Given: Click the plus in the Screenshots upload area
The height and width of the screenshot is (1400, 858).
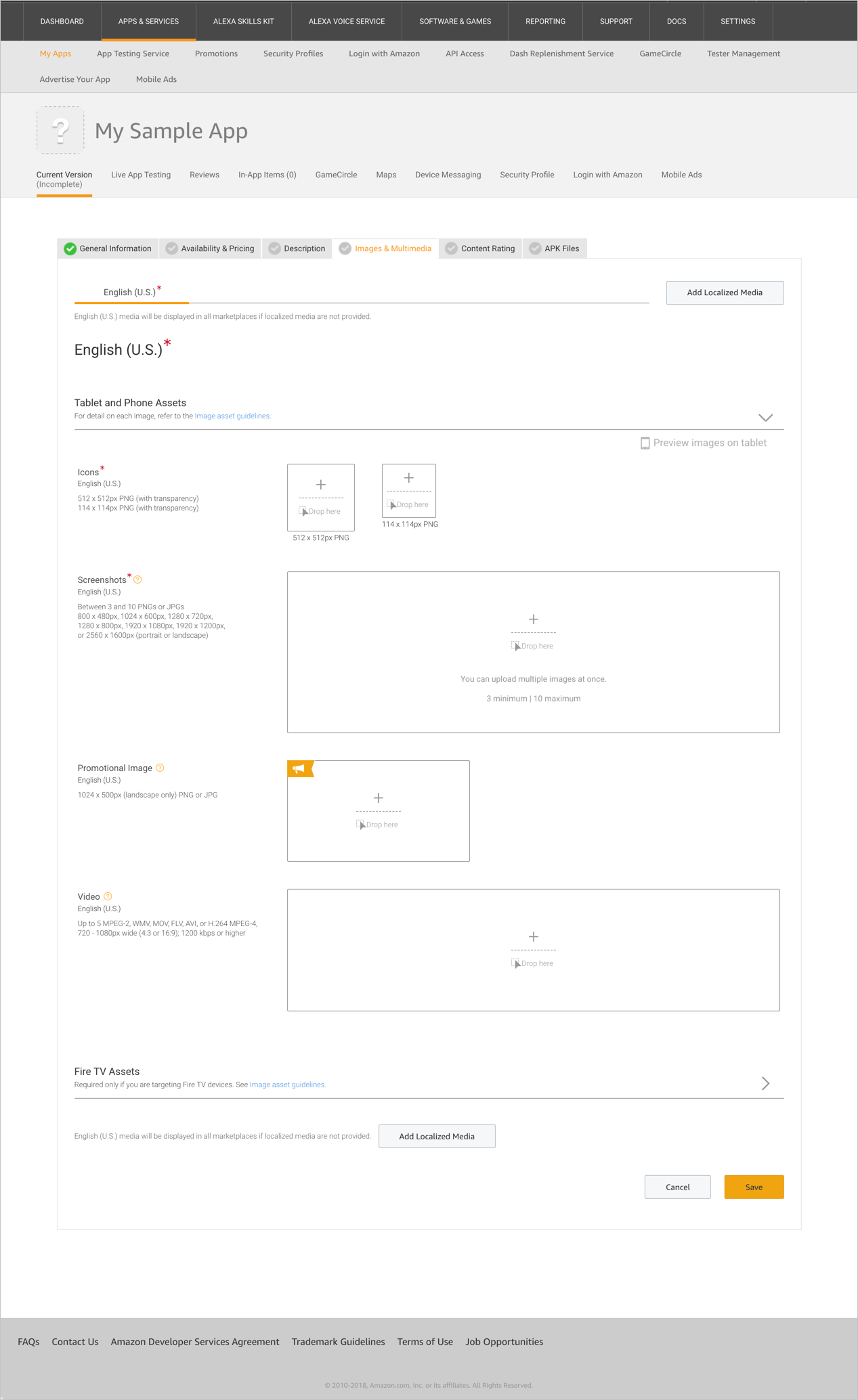Looking at the screenshot, I should [534, 619].
